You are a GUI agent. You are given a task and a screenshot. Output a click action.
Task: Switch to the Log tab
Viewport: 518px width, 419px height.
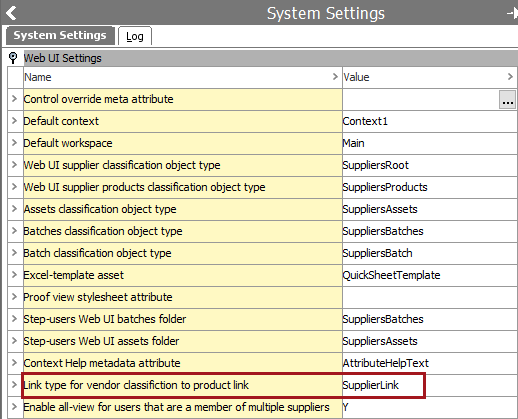tap(135, 36)
